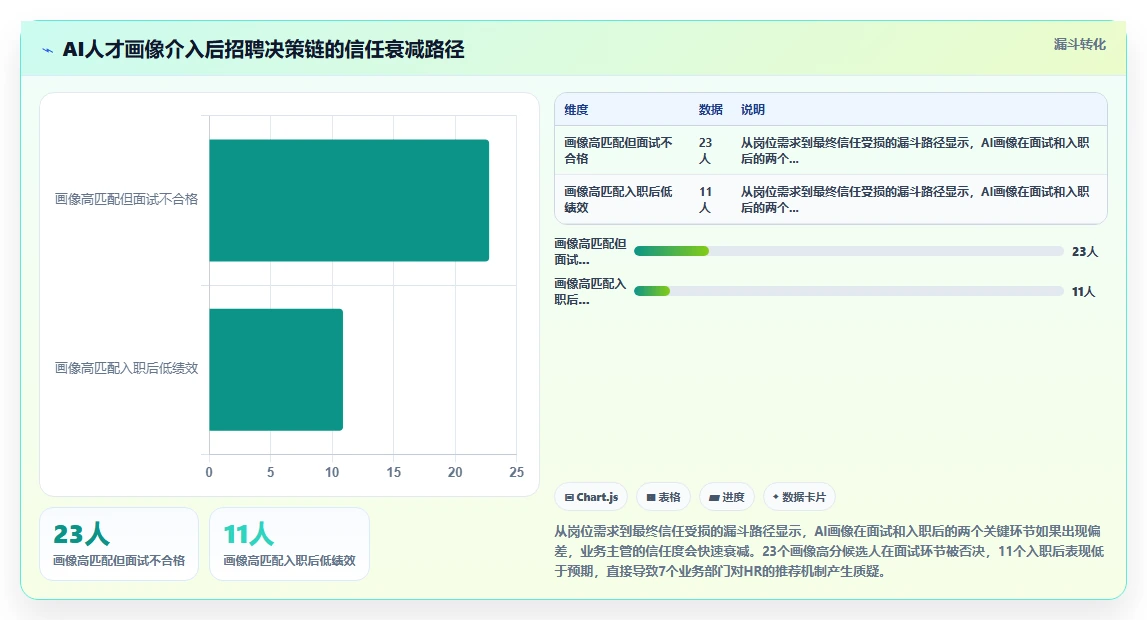The width and height of the screenshot is (1147, 620).
Task: Click the small blue icon beside the title
Action: [x=48, y=50]
